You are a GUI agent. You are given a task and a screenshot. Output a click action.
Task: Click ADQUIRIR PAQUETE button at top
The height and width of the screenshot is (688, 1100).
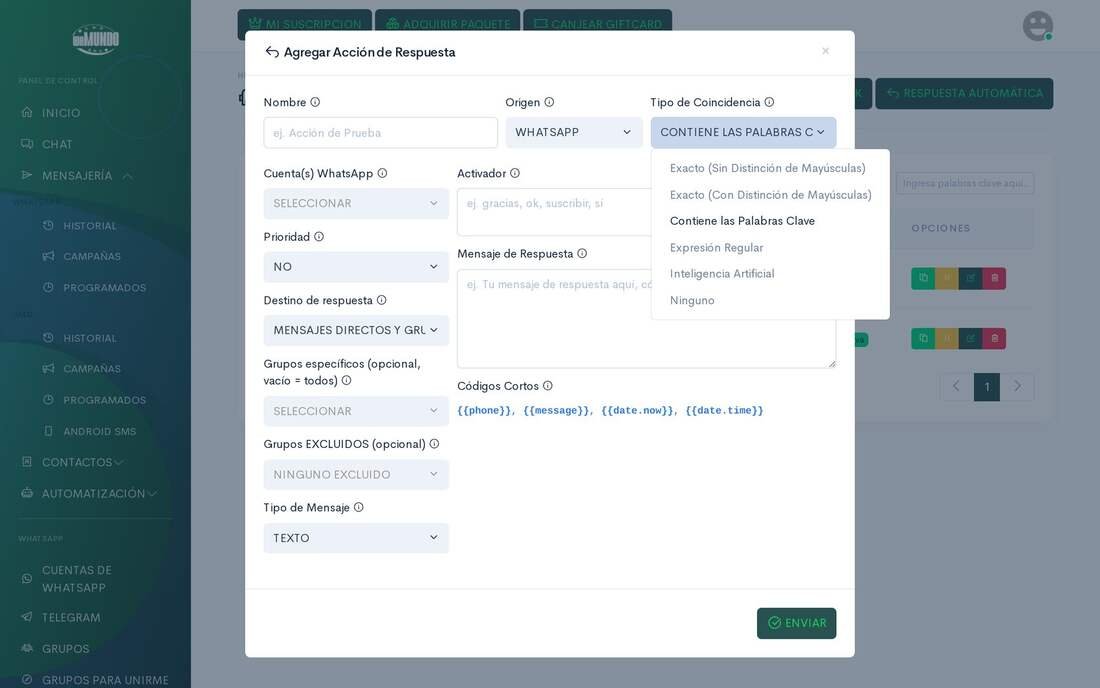click(x=448, y=24)
